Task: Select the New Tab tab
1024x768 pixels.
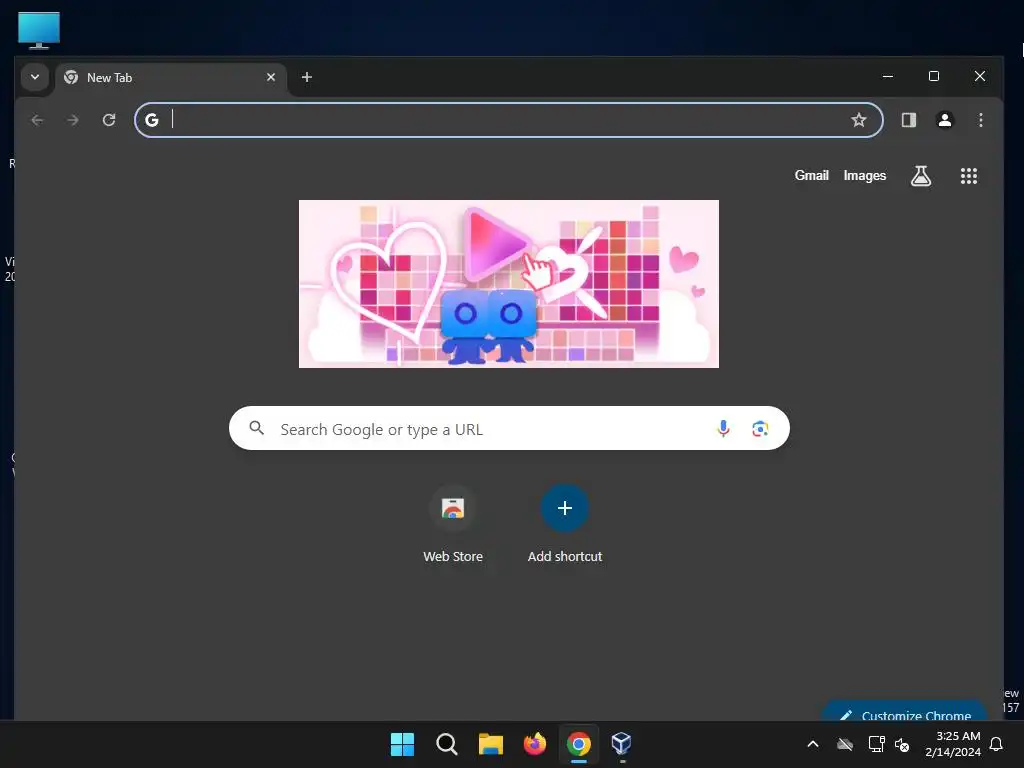Action: (171, 78)
